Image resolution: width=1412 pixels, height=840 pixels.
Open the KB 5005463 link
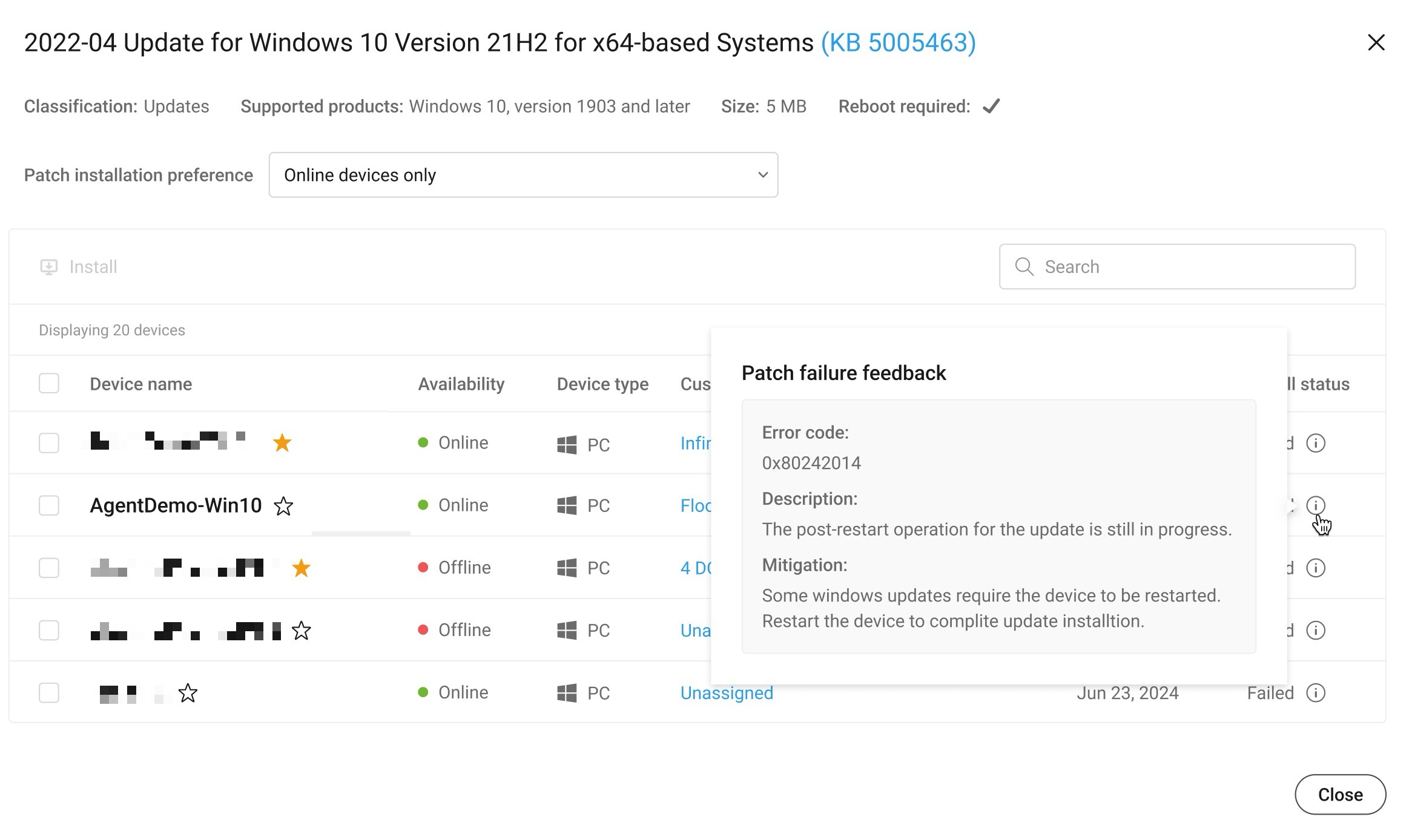898,43
